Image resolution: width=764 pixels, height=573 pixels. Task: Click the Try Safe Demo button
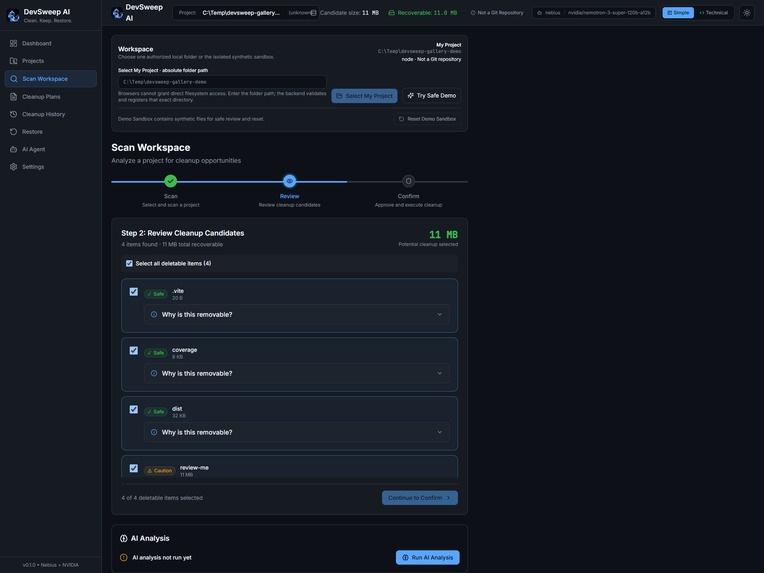tap(432, 96)
